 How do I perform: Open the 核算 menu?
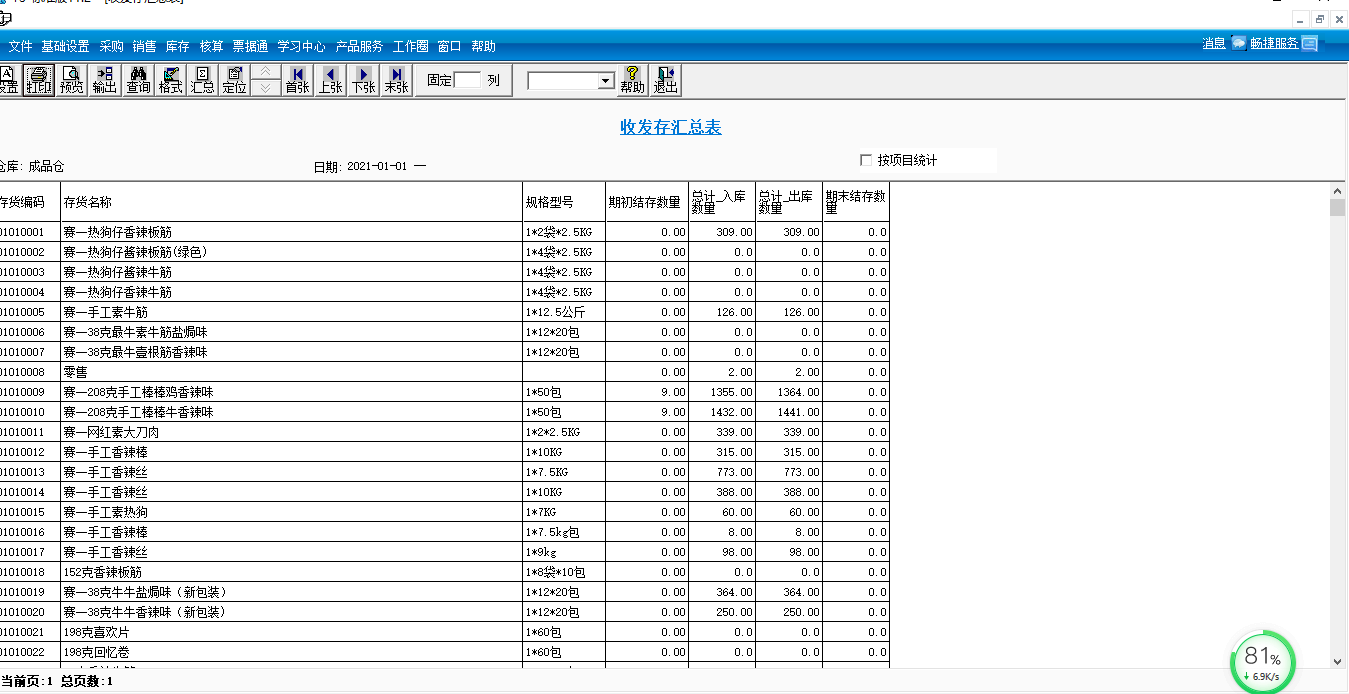click(211, 46)
